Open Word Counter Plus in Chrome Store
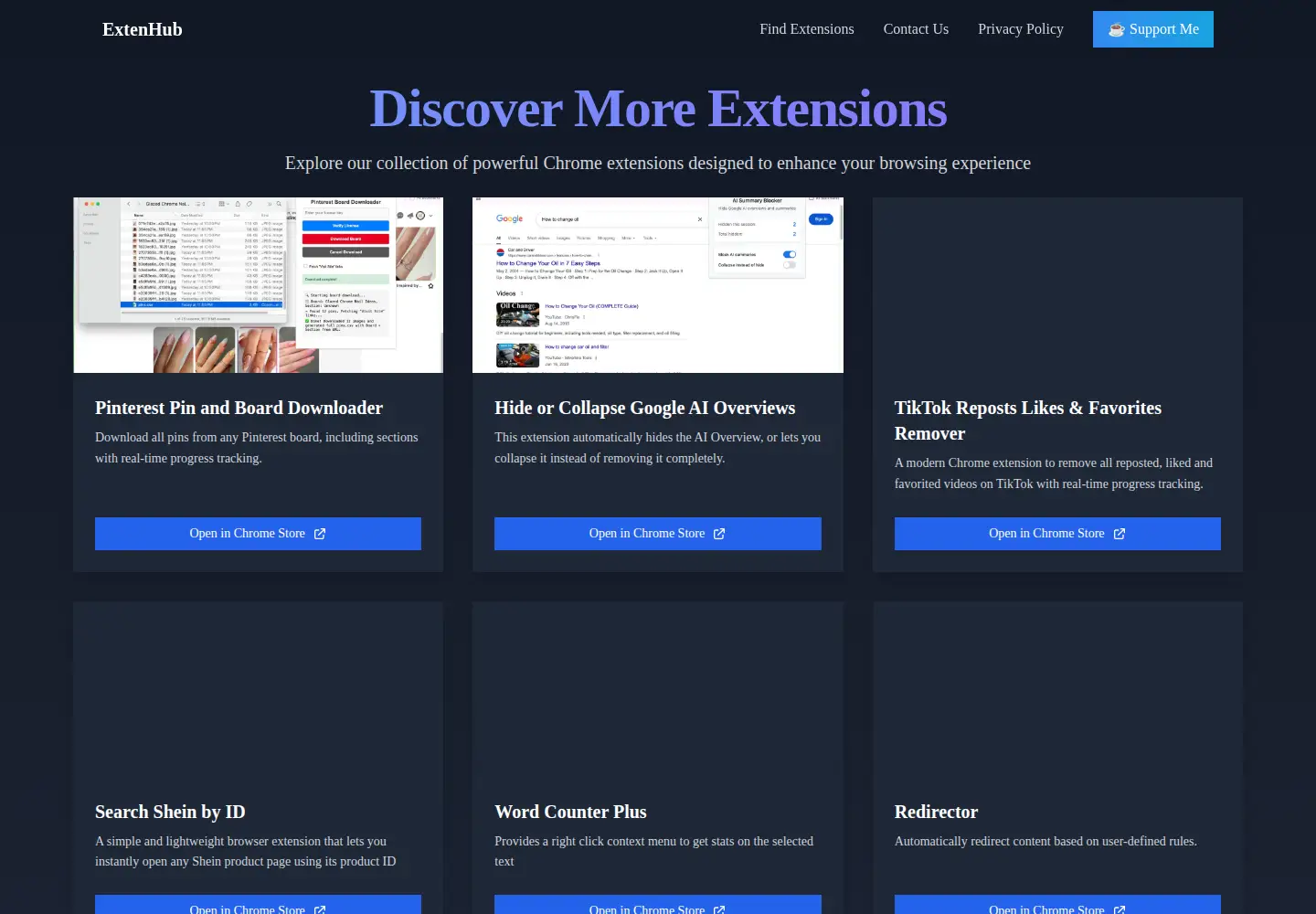This screenshot has width=1316, height=914. [x=658, y=905]
